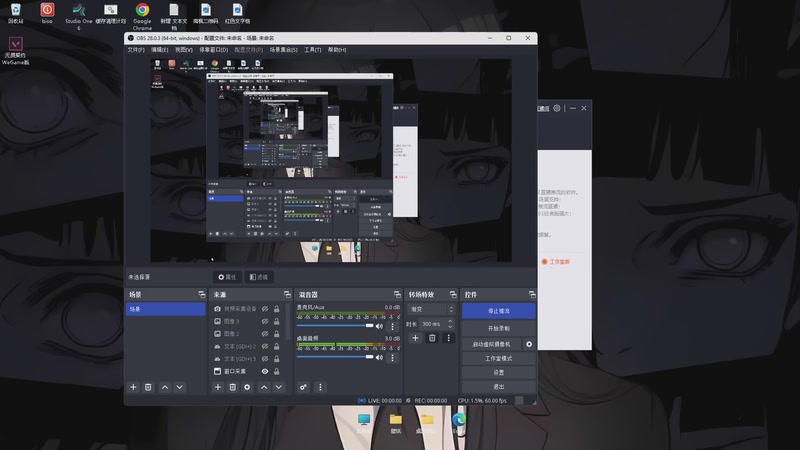Mute the 麦克风/Aux speaker icon
Image resolution: width=800 pixels, height=450 pixels.
point(379,326)
